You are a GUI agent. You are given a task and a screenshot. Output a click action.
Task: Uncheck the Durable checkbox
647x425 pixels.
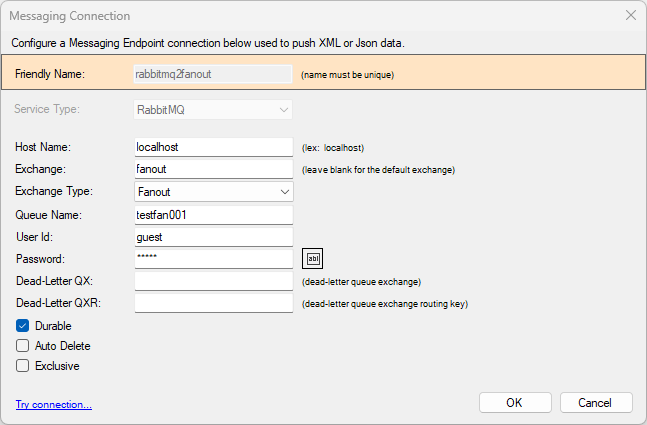23,326
